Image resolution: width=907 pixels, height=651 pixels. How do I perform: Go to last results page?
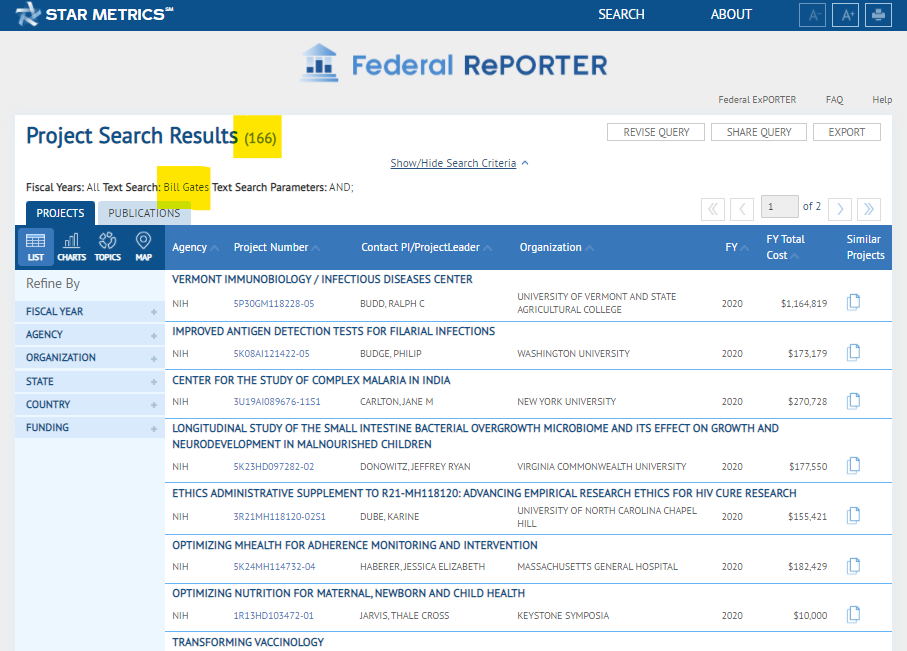[869, 209]
